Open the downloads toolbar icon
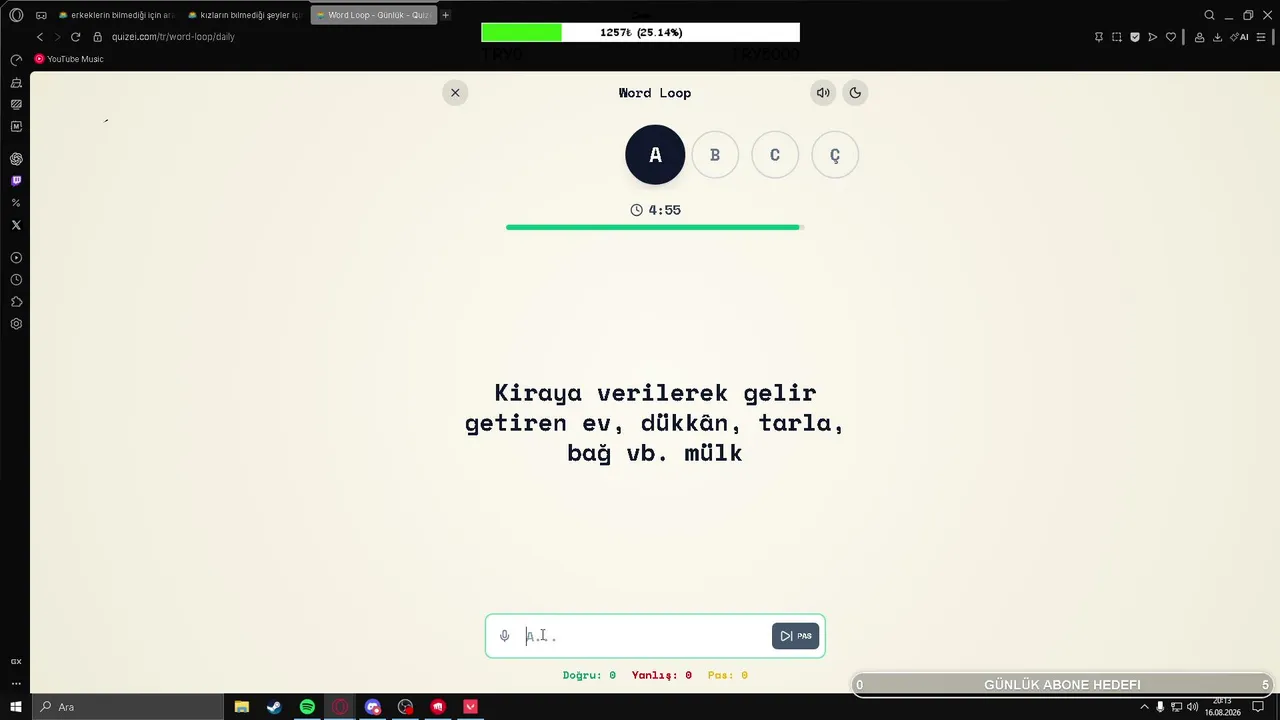 coord(1217,37)
